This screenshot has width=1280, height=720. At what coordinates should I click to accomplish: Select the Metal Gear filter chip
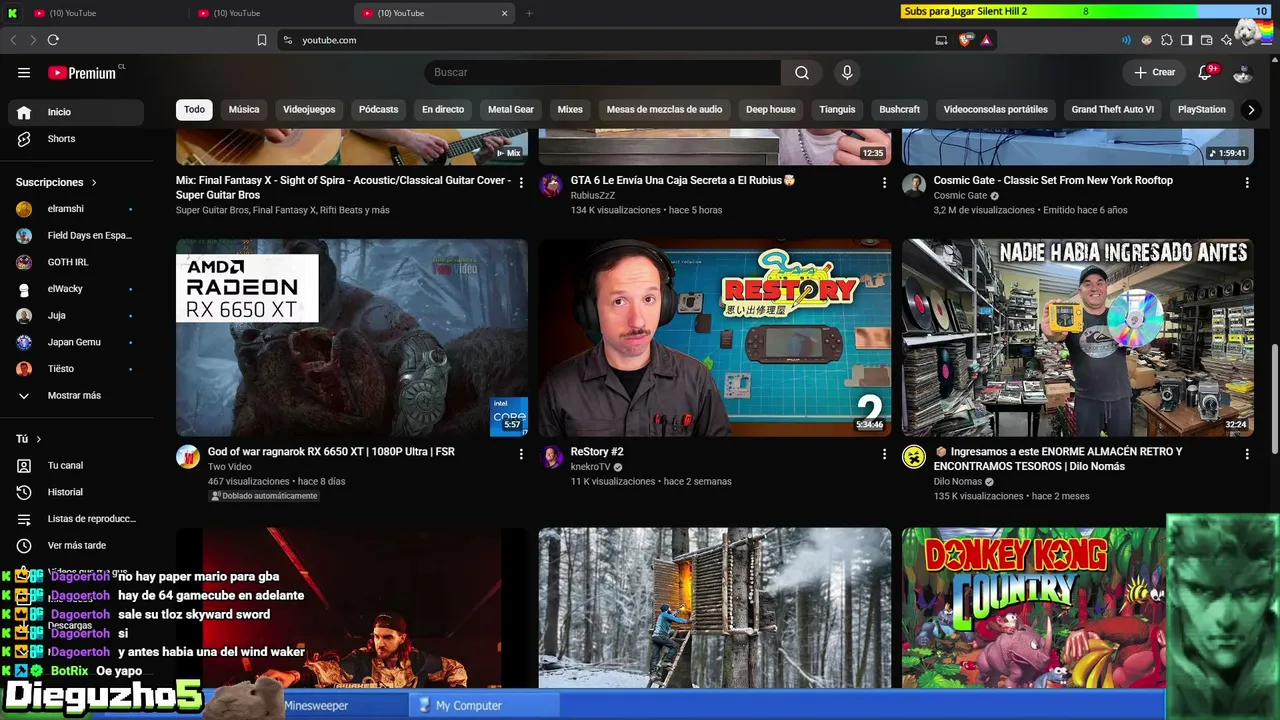(511, 110)
